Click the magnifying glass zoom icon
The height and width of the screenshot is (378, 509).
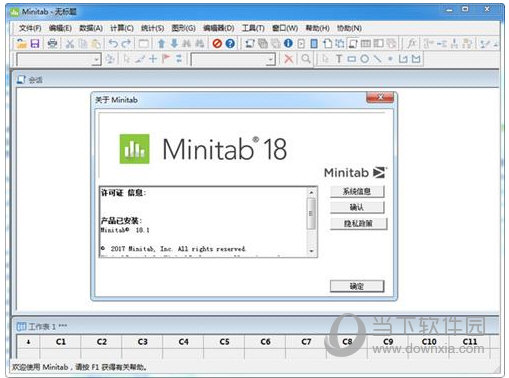(x=306, y=59)
